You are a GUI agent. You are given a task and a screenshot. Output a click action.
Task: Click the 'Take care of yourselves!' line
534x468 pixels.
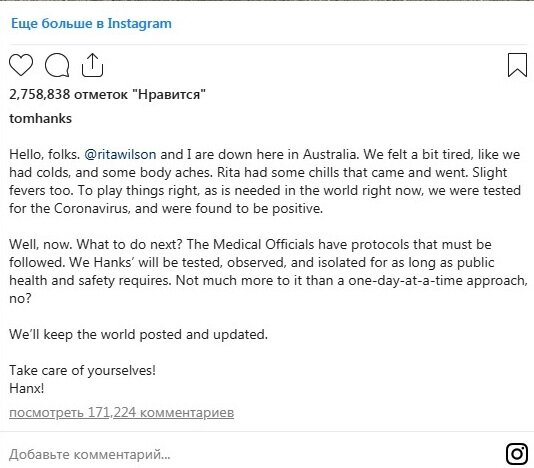coord(82,371)
